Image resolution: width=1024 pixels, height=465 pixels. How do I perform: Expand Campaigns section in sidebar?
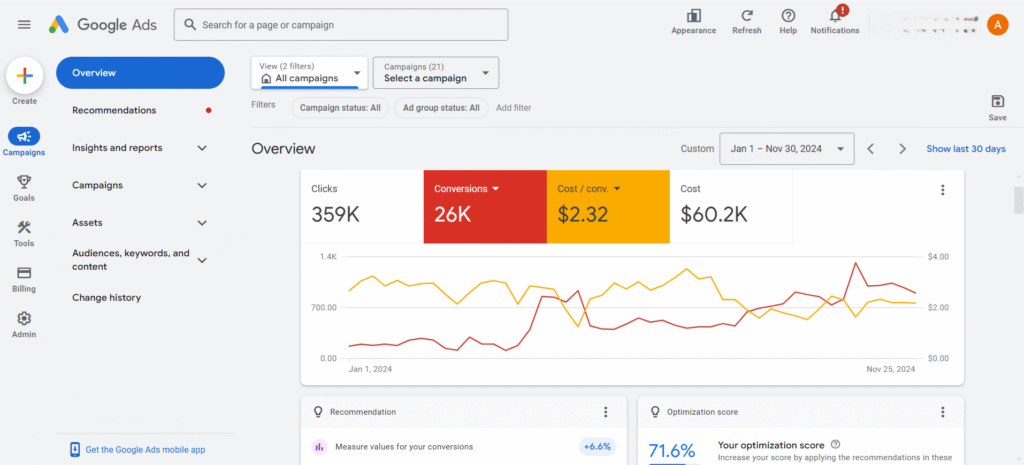[202, 185]
